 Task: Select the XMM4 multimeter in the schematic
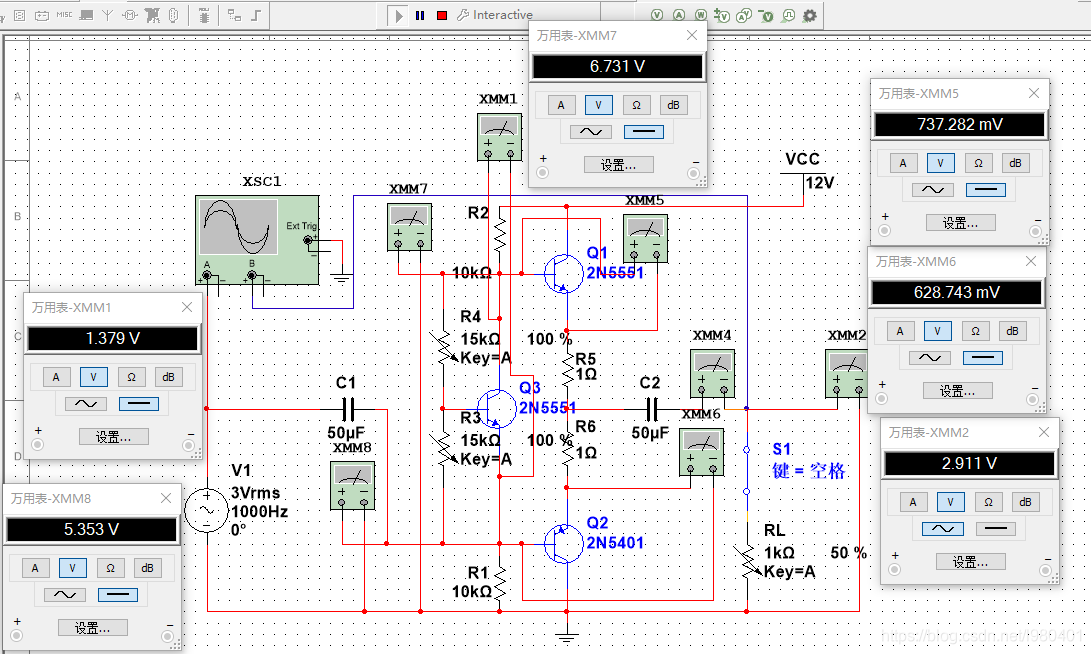[x=712, y=374]
